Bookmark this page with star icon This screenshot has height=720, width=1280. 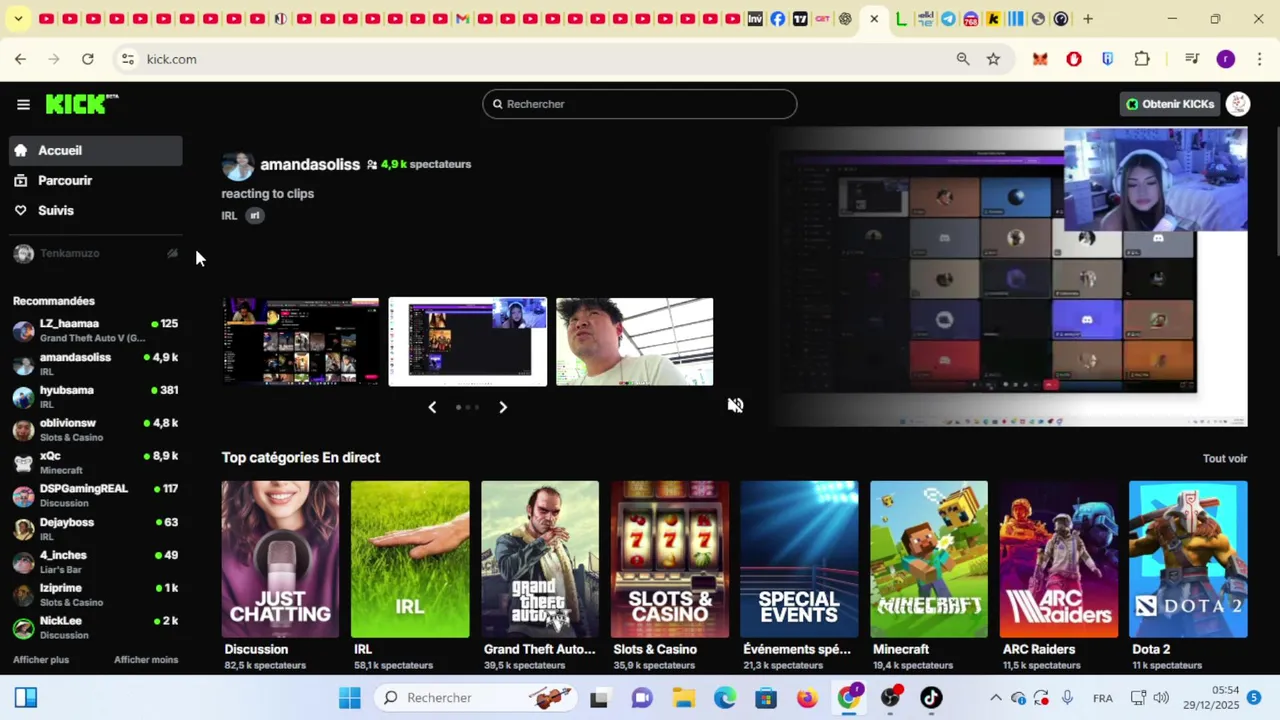993,59
